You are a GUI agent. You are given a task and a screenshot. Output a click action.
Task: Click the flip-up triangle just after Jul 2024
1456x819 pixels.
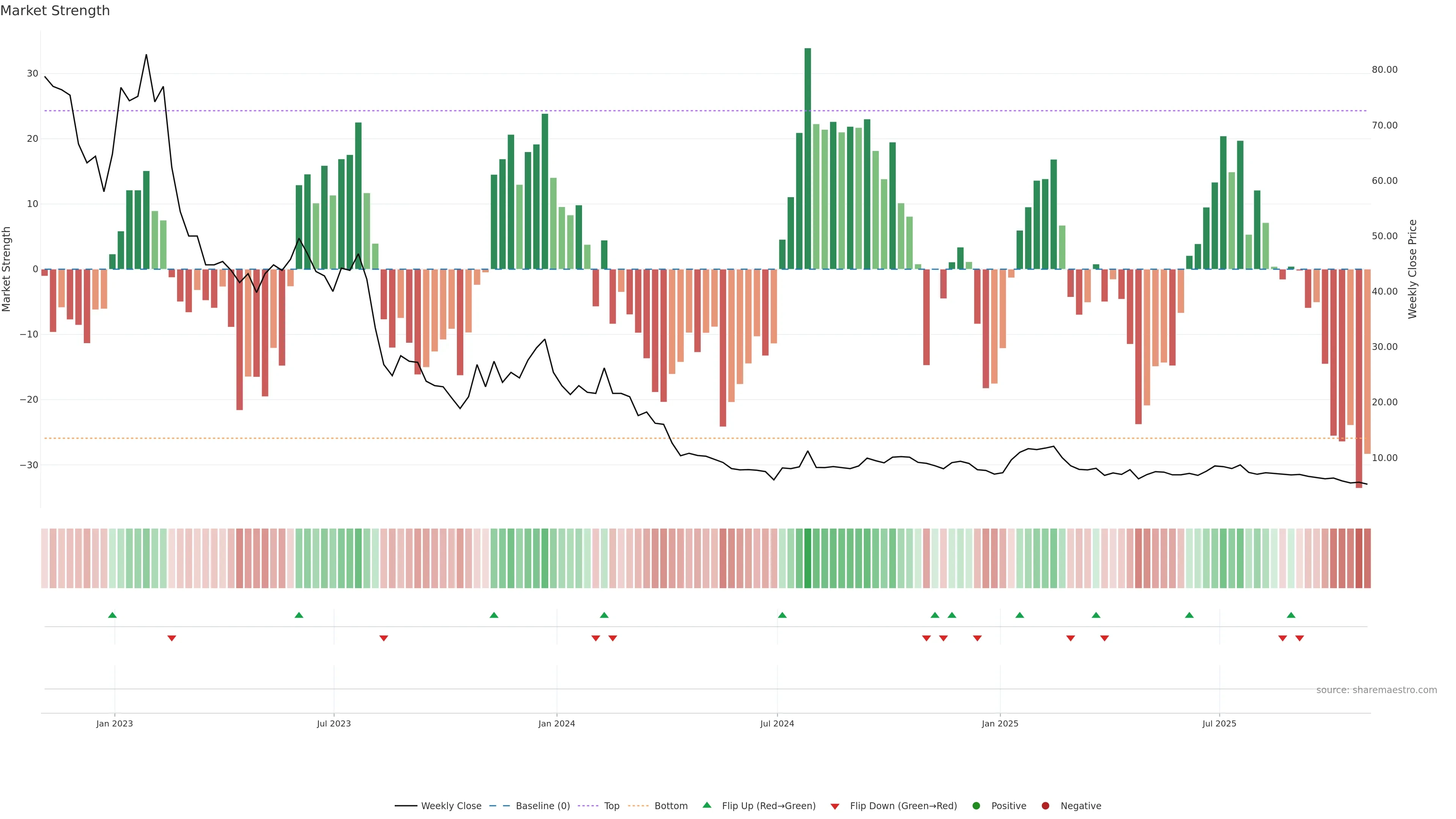[x=782, y=615]
